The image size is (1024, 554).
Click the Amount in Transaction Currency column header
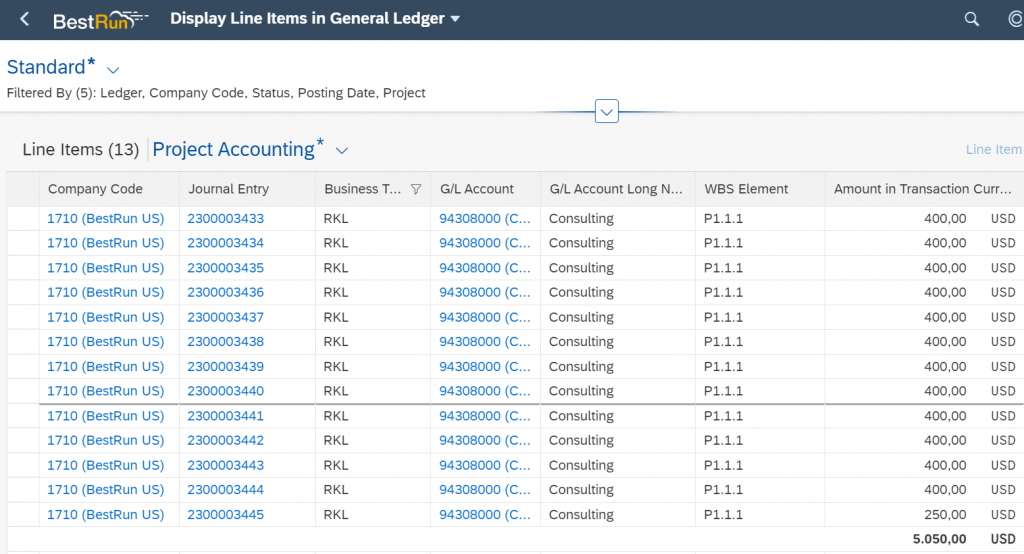[x=922, y=189]
